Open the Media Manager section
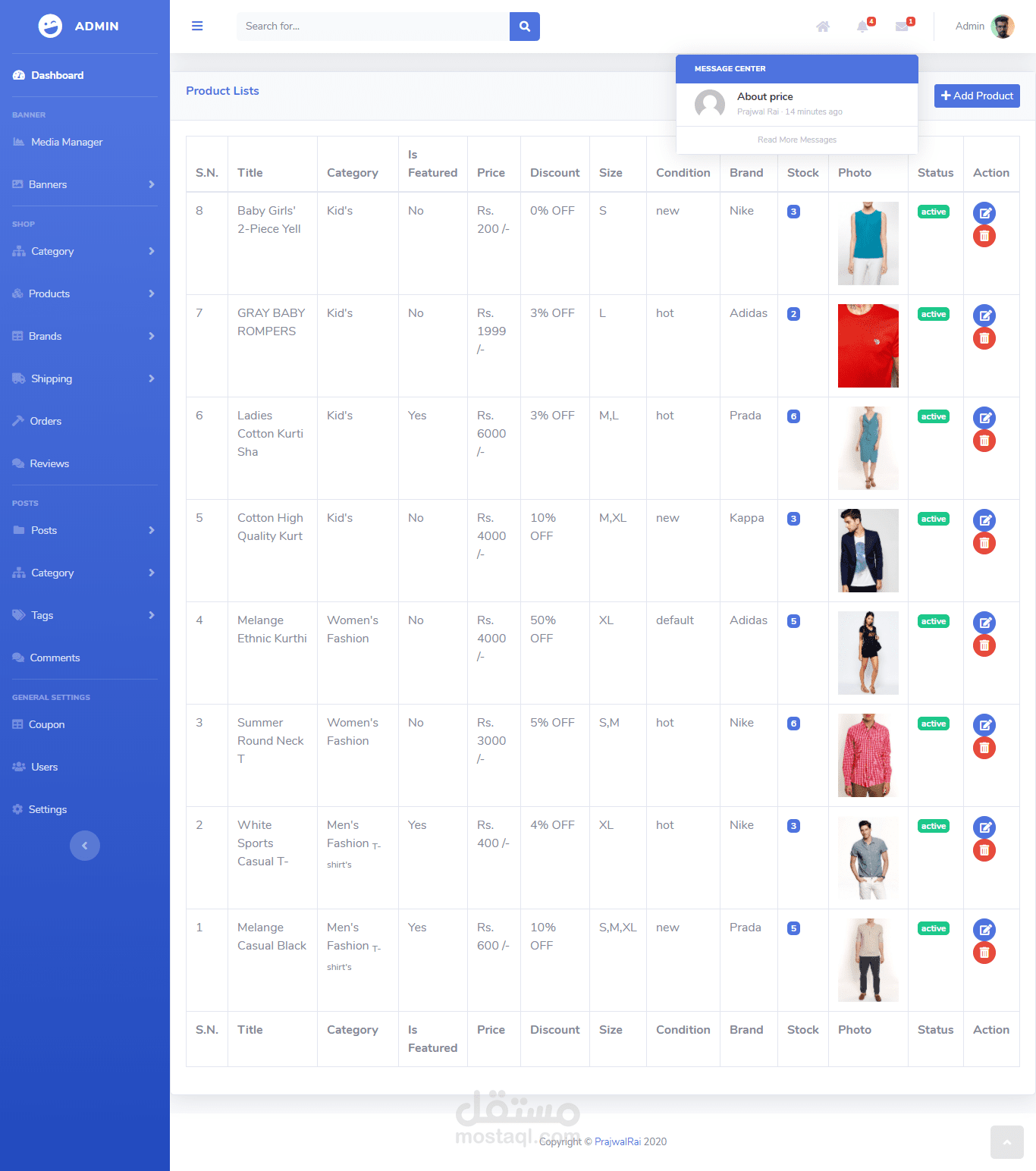The height and width of the screenshot is (1171, 1036). tap(67, 142)
